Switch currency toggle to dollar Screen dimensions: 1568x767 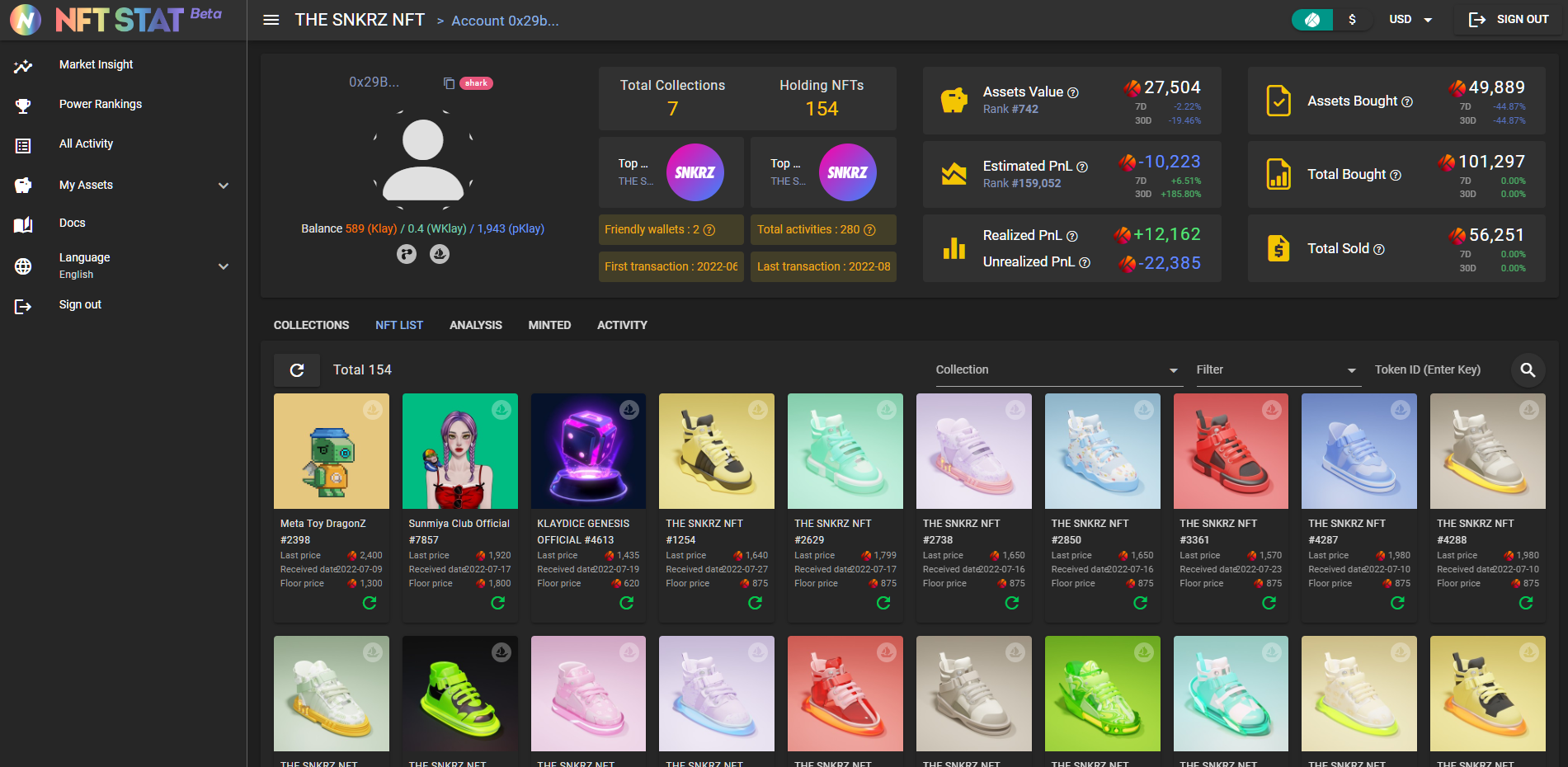[x=1352, y=20]
